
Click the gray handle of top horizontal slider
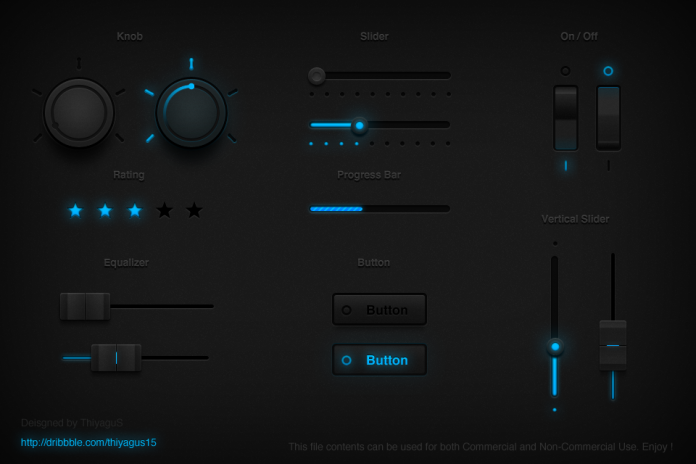[x=317, y=75]
